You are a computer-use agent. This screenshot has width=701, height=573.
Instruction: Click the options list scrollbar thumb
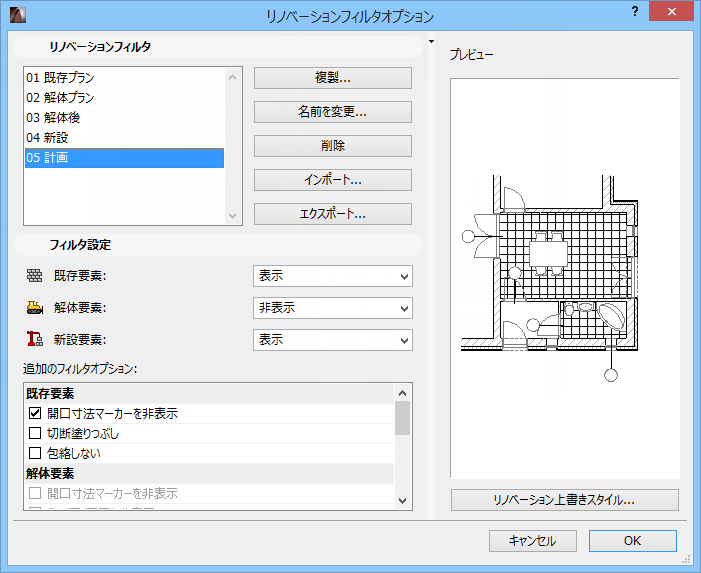[402, 418]
